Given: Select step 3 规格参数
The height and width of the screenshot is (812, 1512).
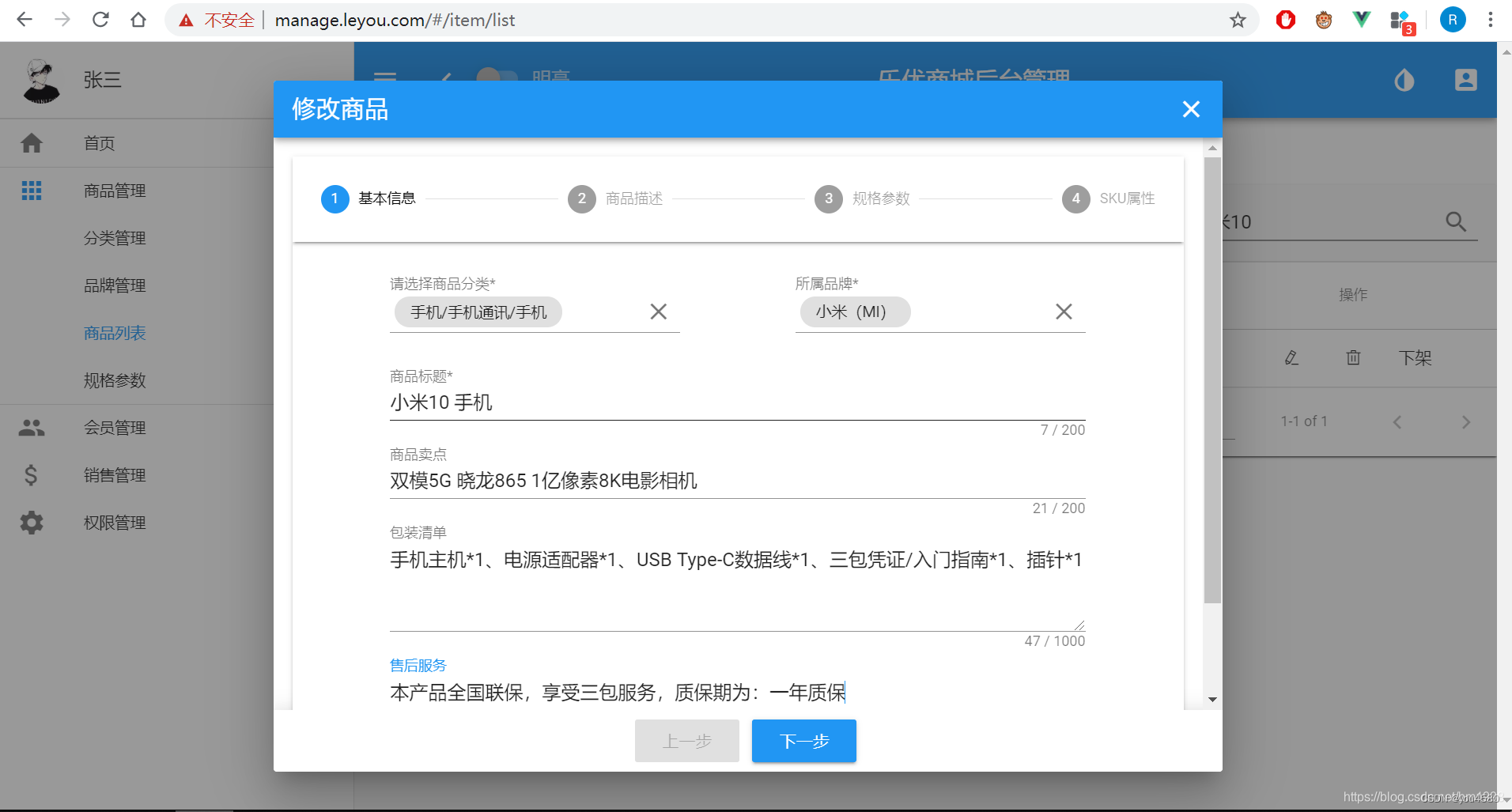Looking at the screenshot, I should point(862,198).
